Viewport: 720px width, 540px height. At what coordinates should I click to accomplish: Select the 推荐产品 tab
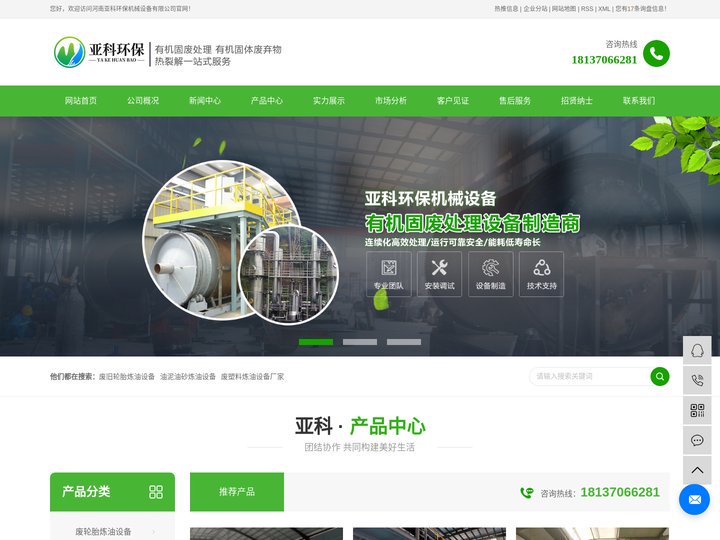[237, 492]
